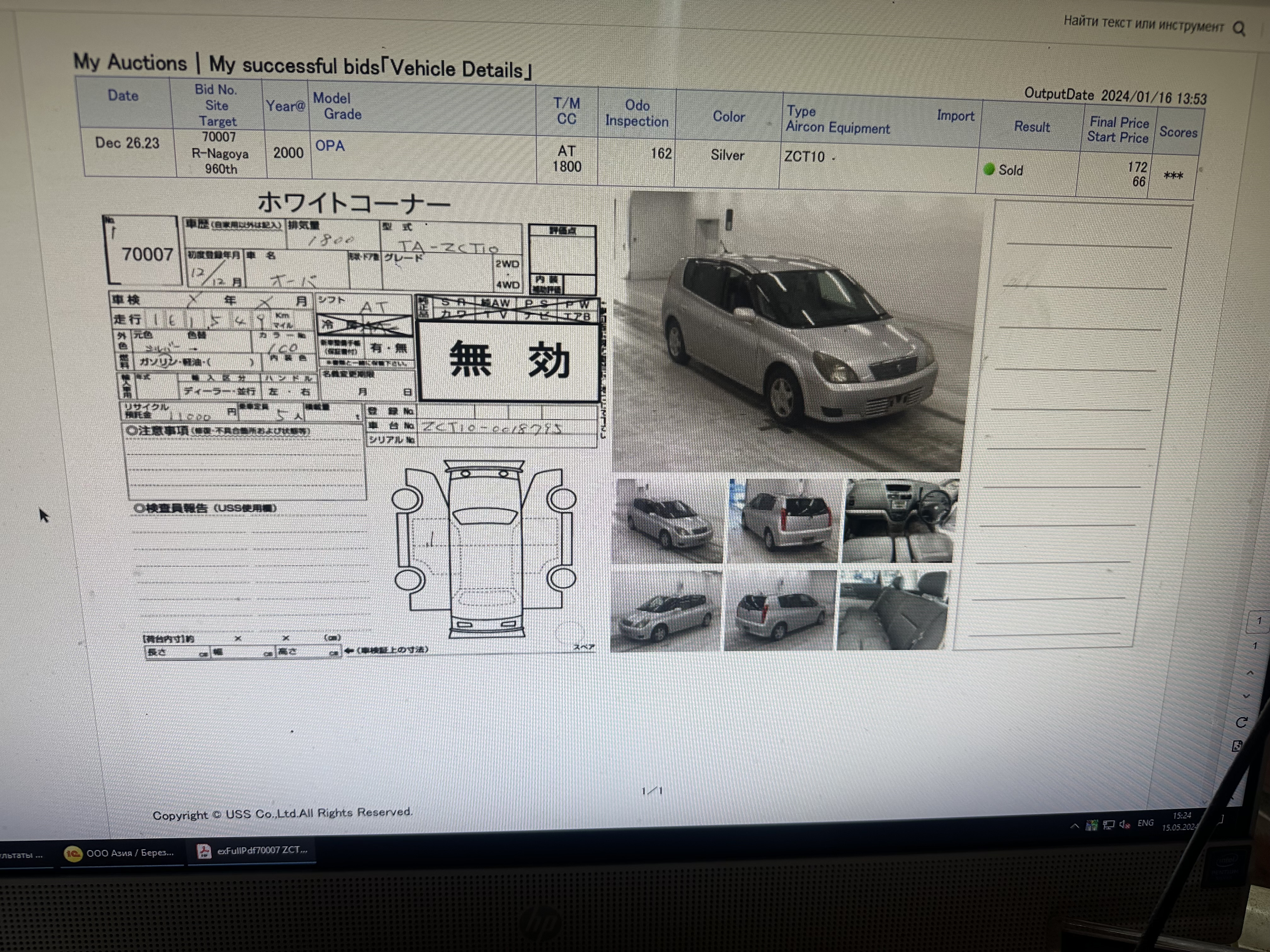Show hidden tray icons with the caret arrow
The width and height of the screenshot is (1270, 952).
pyautogui.click(x=1074, y=826)
